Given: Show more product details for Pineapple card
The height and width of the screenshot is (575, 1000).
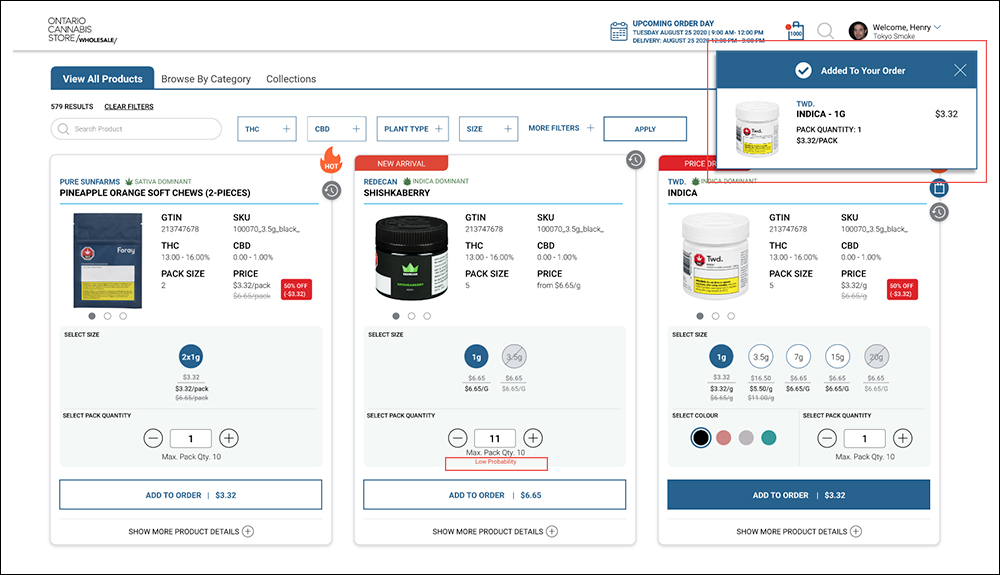Looking at the screenshot, I should click(x=191, y=532).
